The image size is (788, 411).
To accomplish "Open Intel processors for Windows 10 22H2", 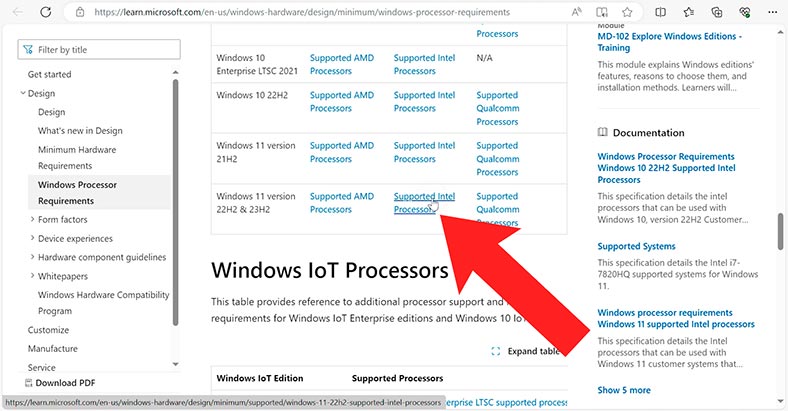I will coord(424,101).
